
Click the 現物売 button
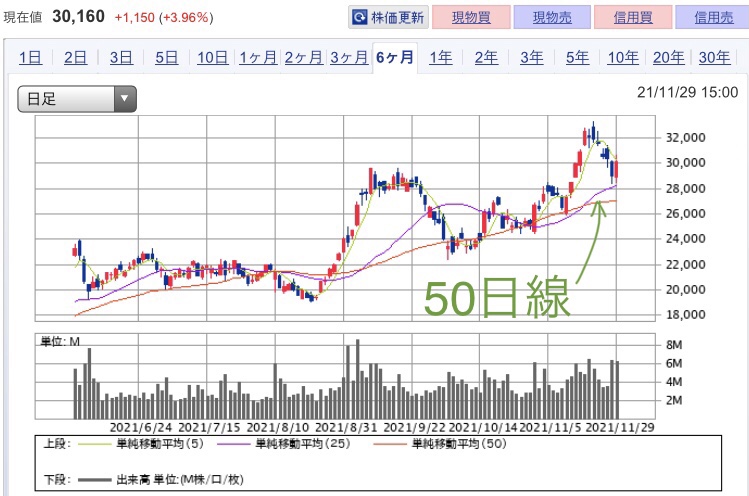551,17
